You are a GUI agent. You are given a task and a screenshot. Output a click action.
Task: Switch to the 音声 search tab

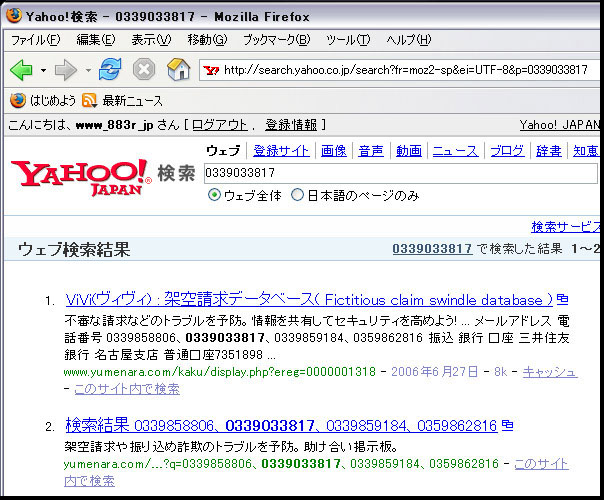pyautogui.click(x=371, y=151)
